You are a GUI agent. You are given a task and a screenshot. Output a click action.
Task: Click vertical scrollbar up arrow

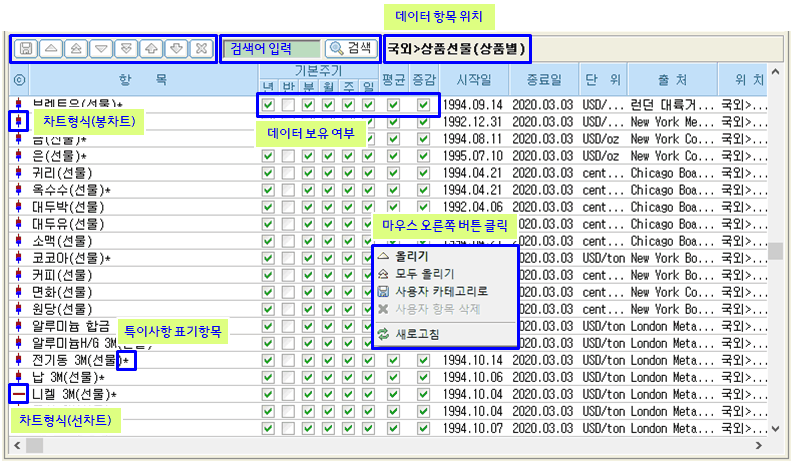point(776,72)
